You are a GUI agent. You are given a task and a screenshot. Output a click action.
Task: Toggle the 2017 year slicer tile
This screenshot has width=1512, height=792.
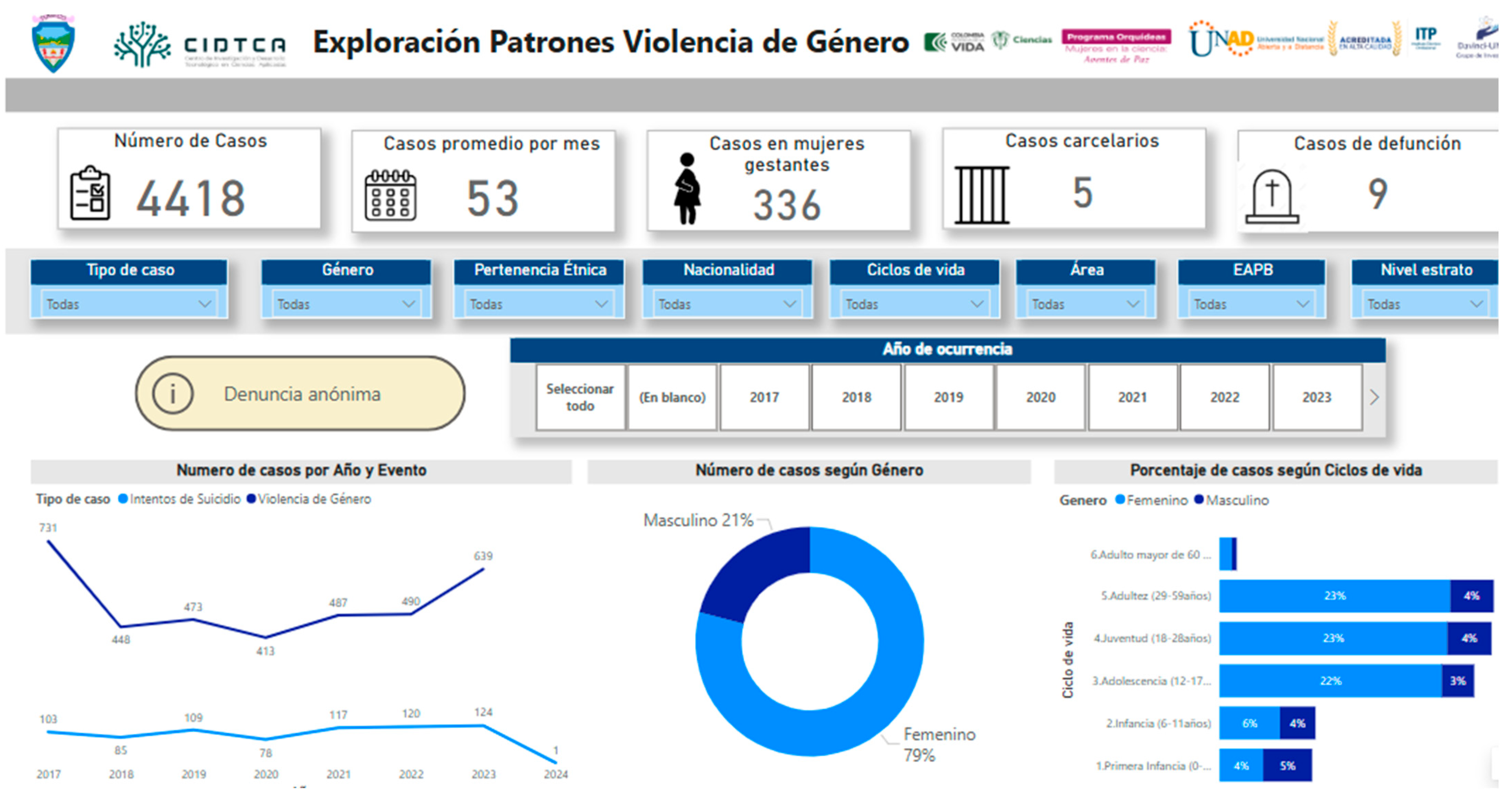pos(764,398)
